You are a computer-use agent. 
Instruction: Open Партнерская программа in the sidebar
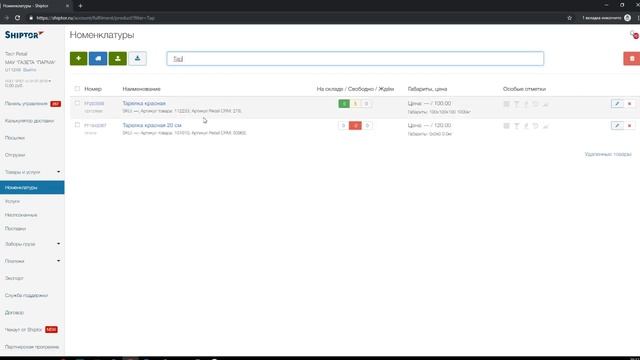point(32,347)
